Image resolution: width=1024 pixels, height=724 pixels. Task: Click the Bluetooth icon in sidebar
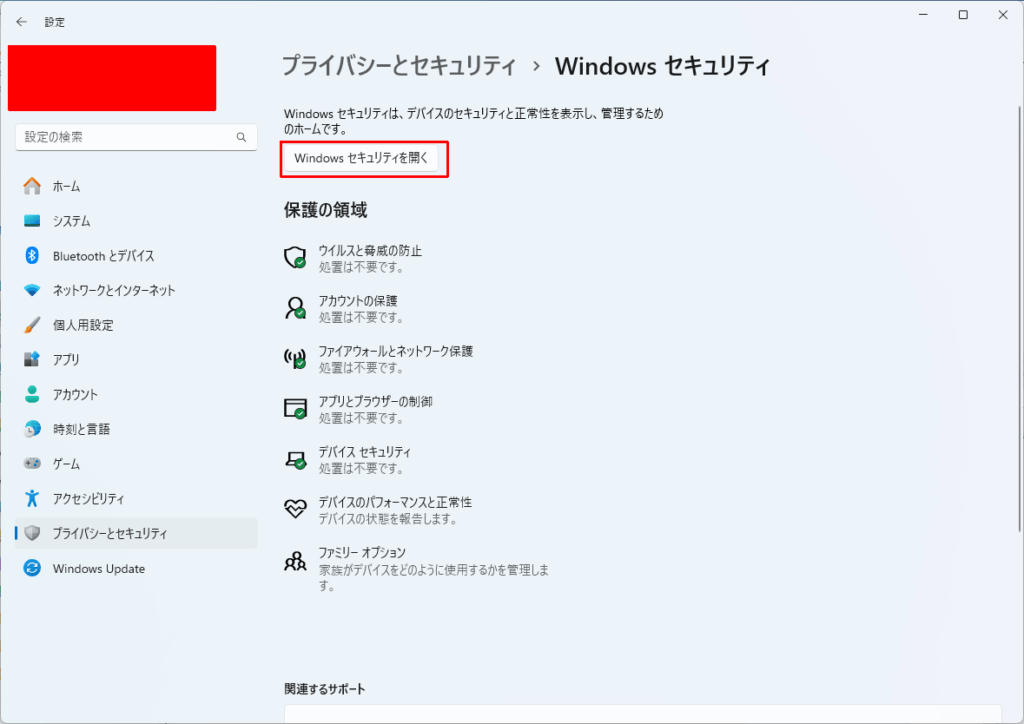(32, 255)
